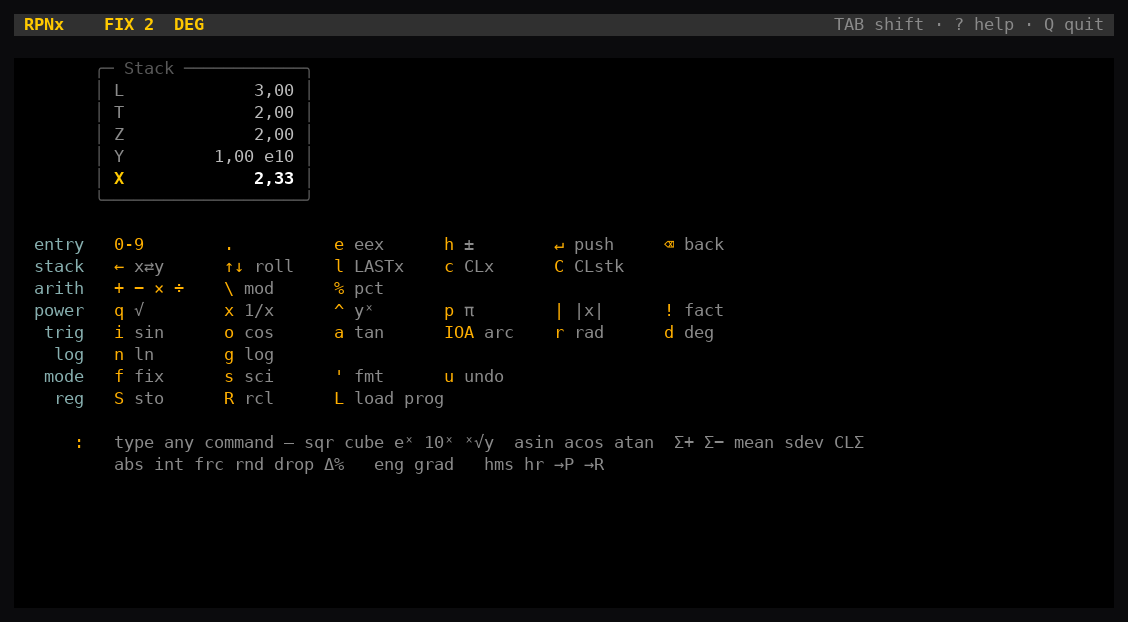Click the X register value 2,33
This screenshot has width=1128, height=622.
pyautogui.click(x=274, y=178)
